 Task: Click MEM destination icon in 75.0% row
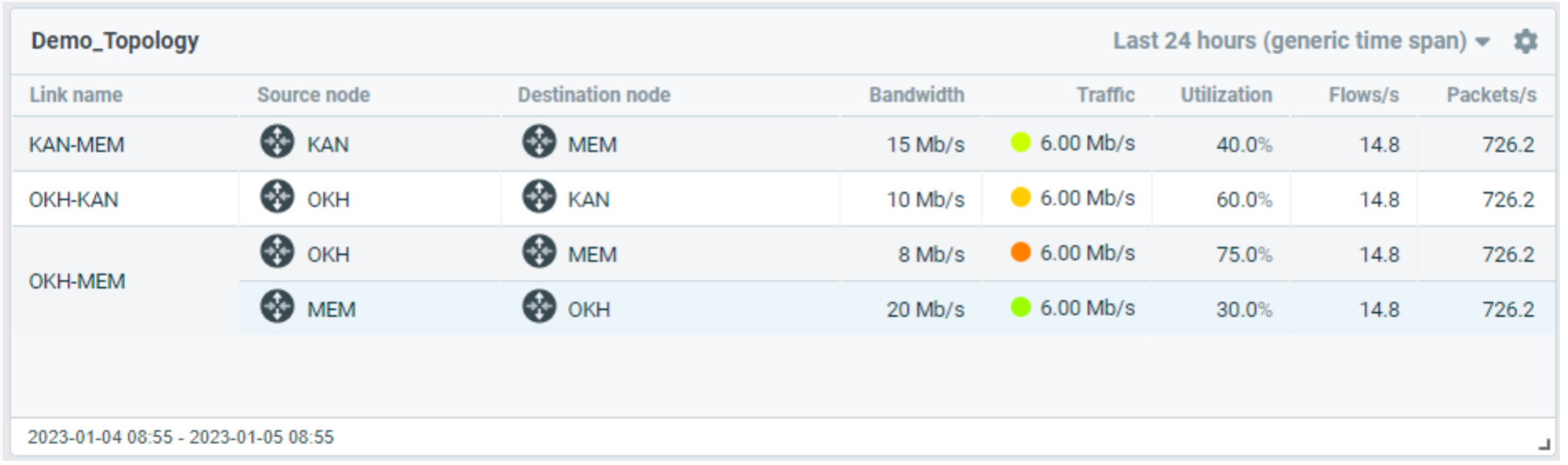539,251
